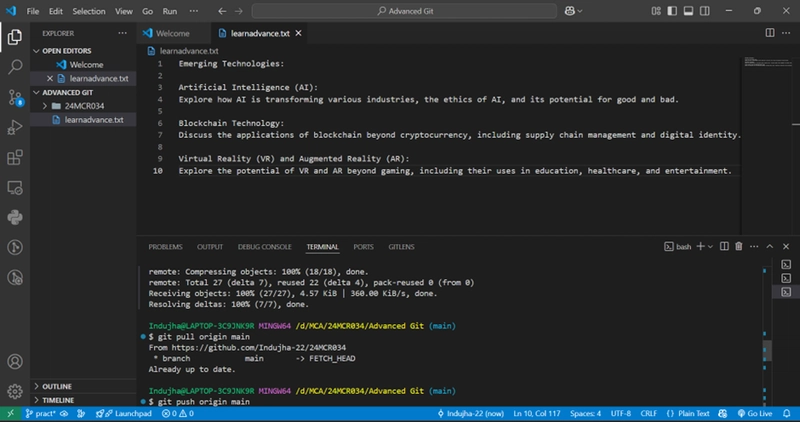Close the terminal panel
800x422 pixels.
tap(786, 246)
